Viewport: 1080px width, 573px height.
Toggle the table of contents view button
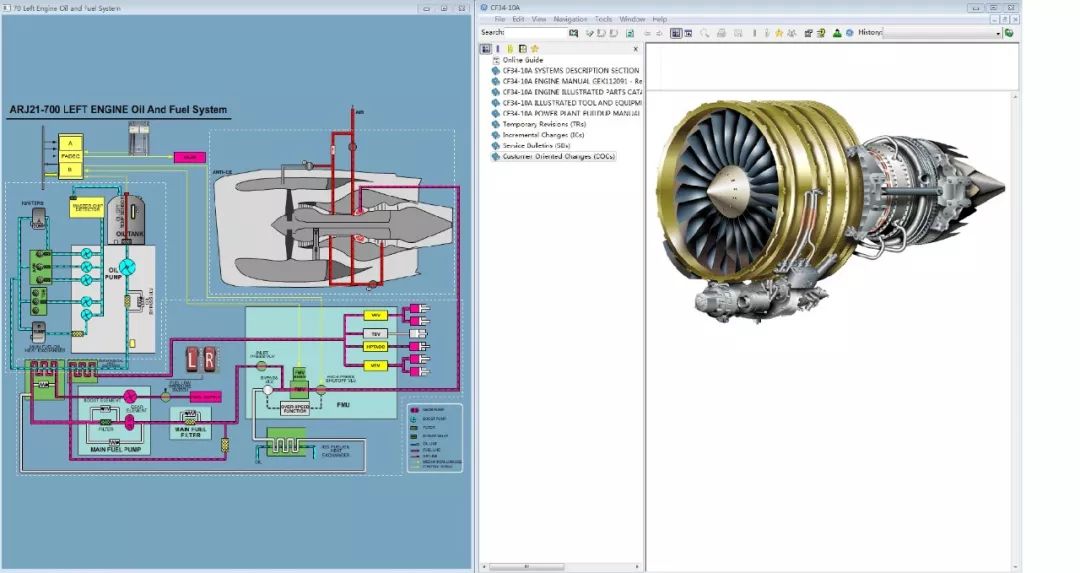tap(486, 48)
